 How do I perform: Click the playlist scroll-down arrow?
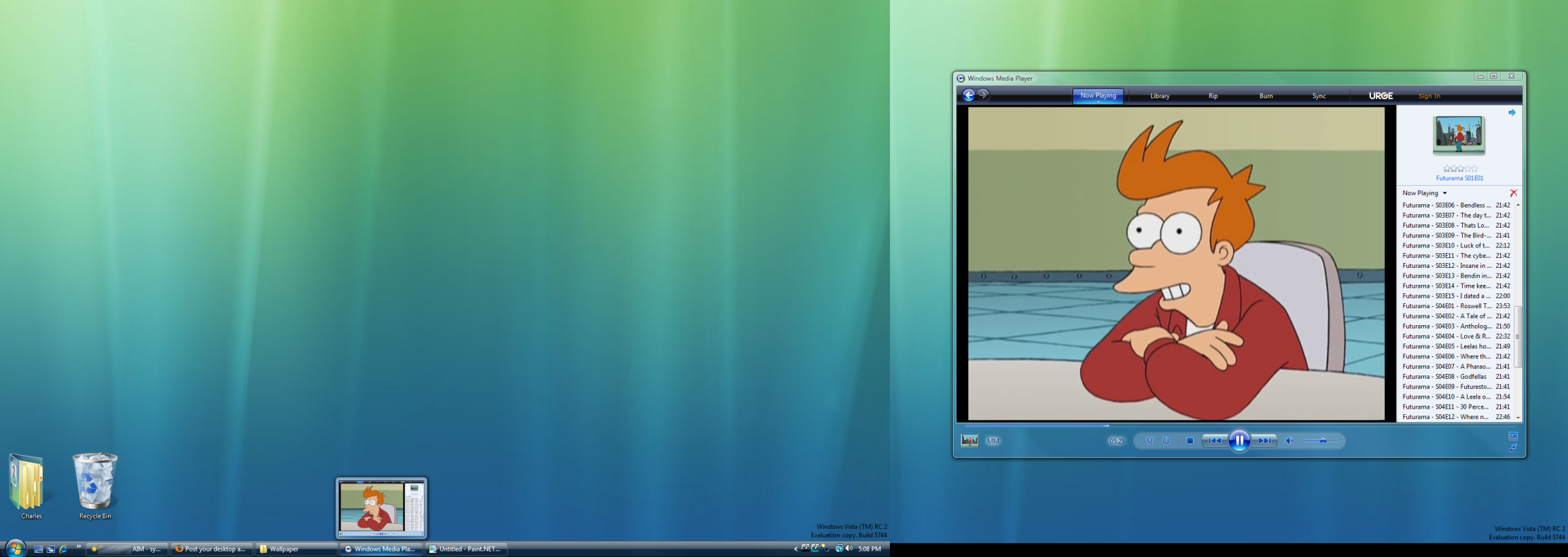pyautogui.click(x=1518, y=418)
